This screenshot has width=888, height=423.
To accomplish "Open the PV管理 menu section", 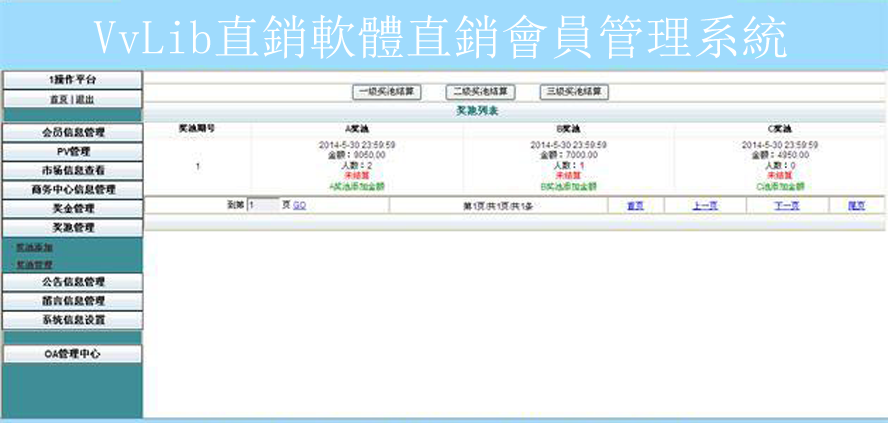I will pos(72,152).
